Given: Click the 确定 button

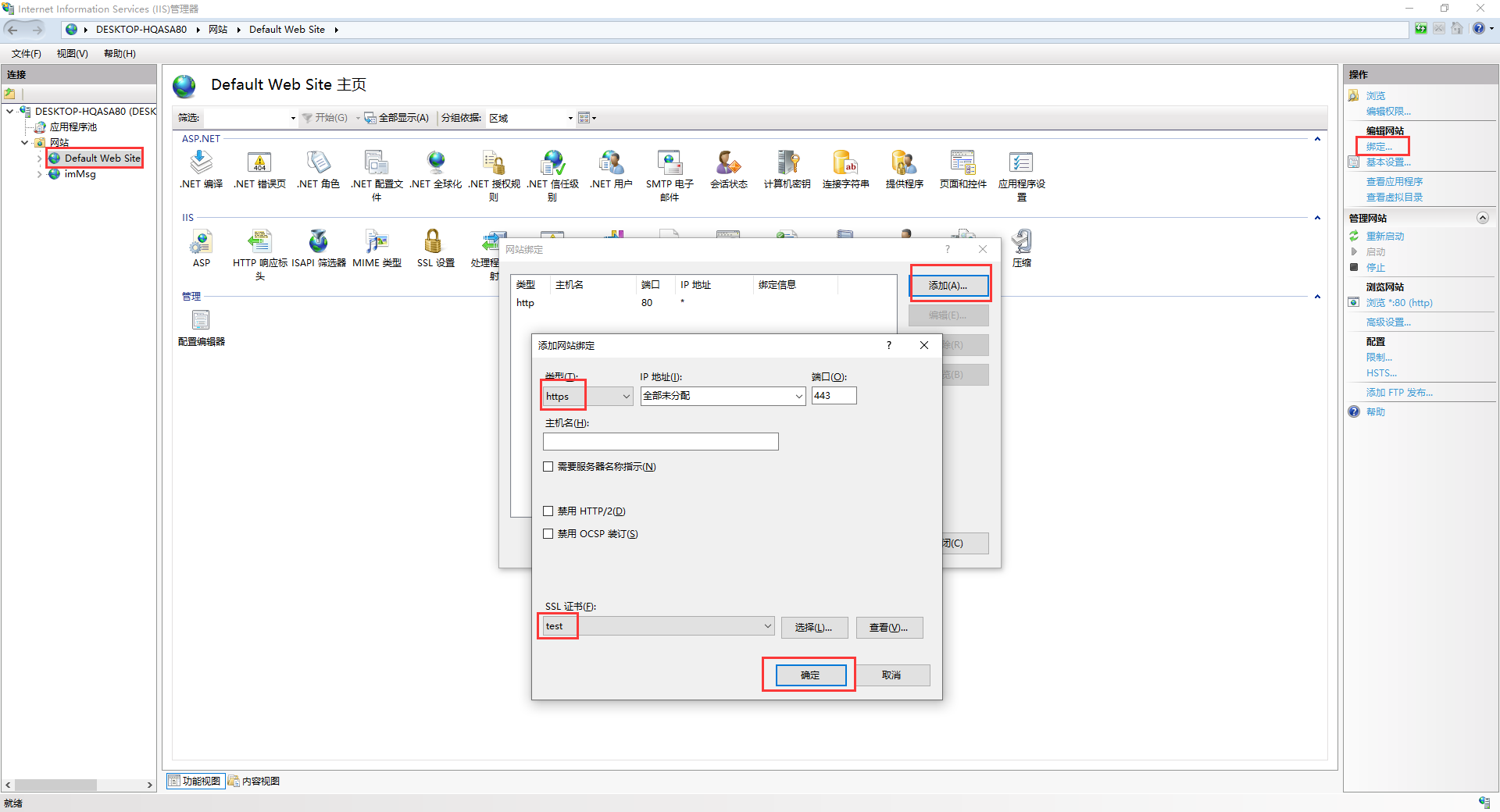Looking at the screenshot, I should (810, 675).
